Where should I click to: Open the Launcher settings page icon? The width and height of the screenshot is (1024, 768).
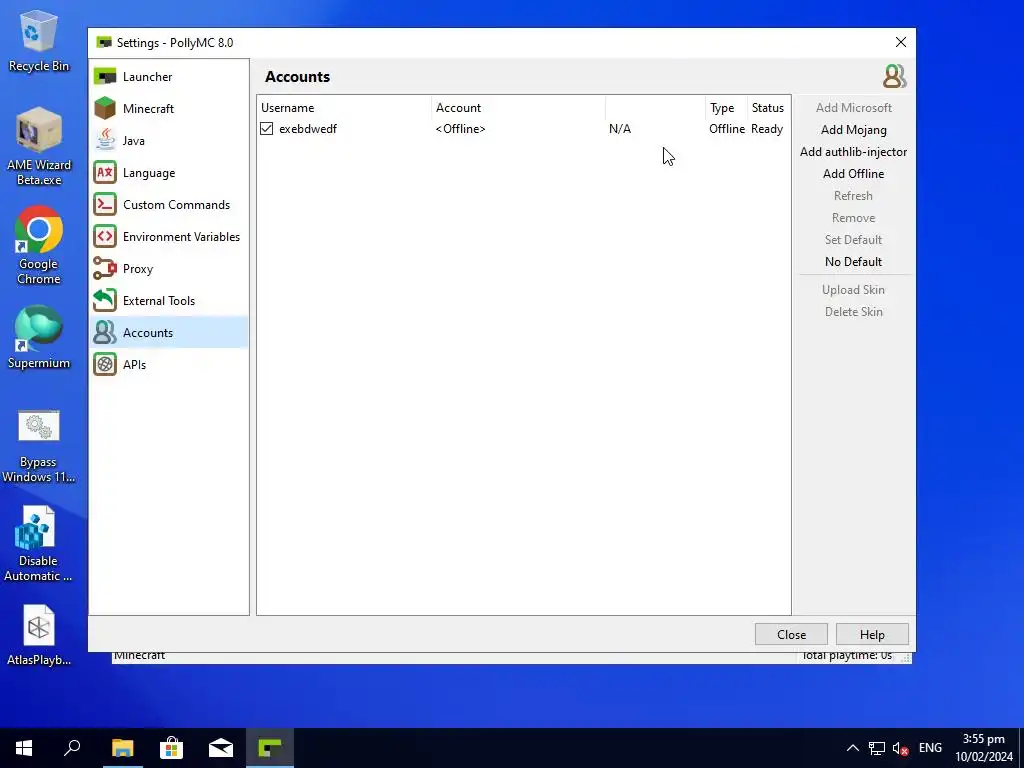tap(104, 76)
